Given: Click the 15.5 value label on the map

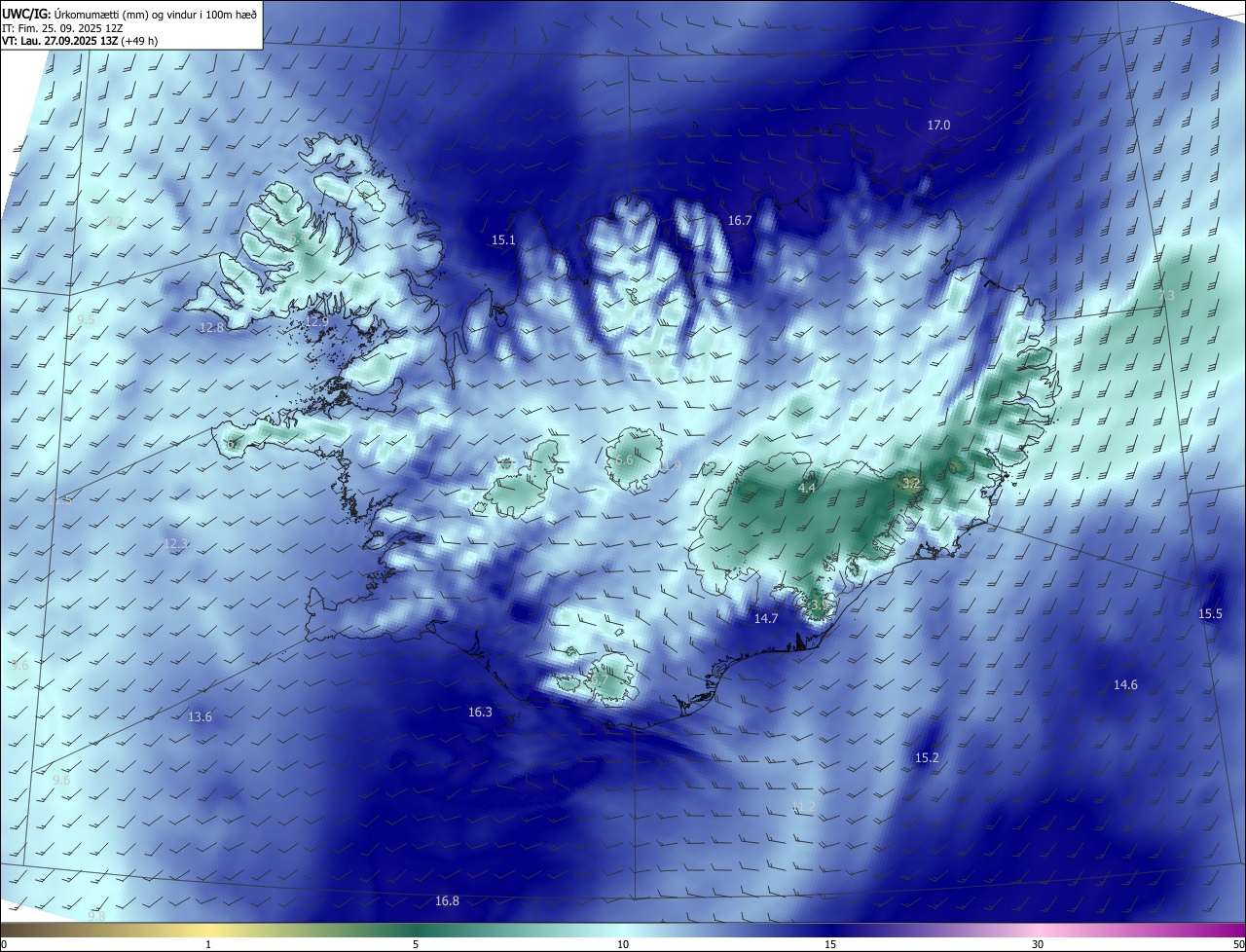Looking at the screenshot, I should (x=1210, y=614).
